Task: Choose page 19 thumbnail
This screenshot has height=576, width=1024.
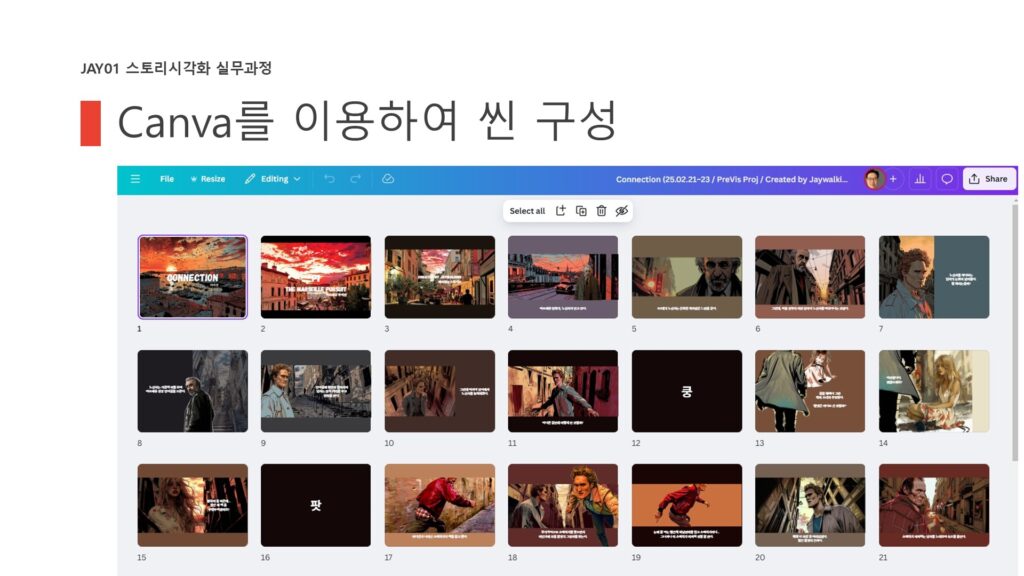Action: pos(687,505)
